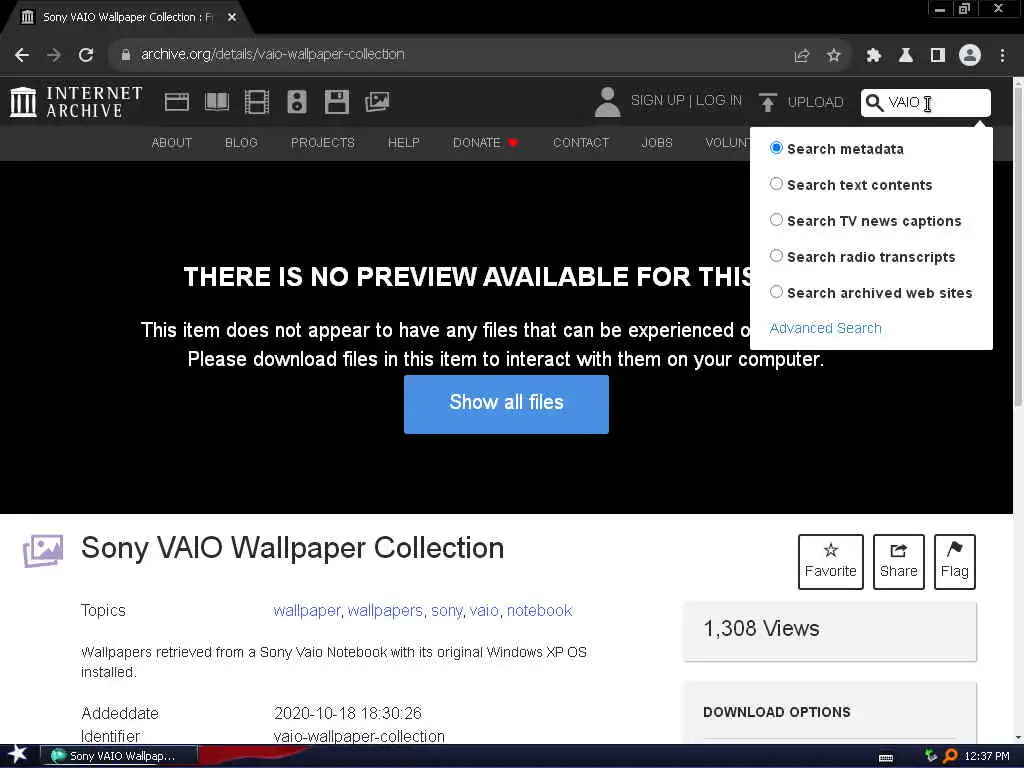The width and height of the screenshot is (1024, 768).
Task: Click the ABOUT menu item
Action: tap(172, 142)
